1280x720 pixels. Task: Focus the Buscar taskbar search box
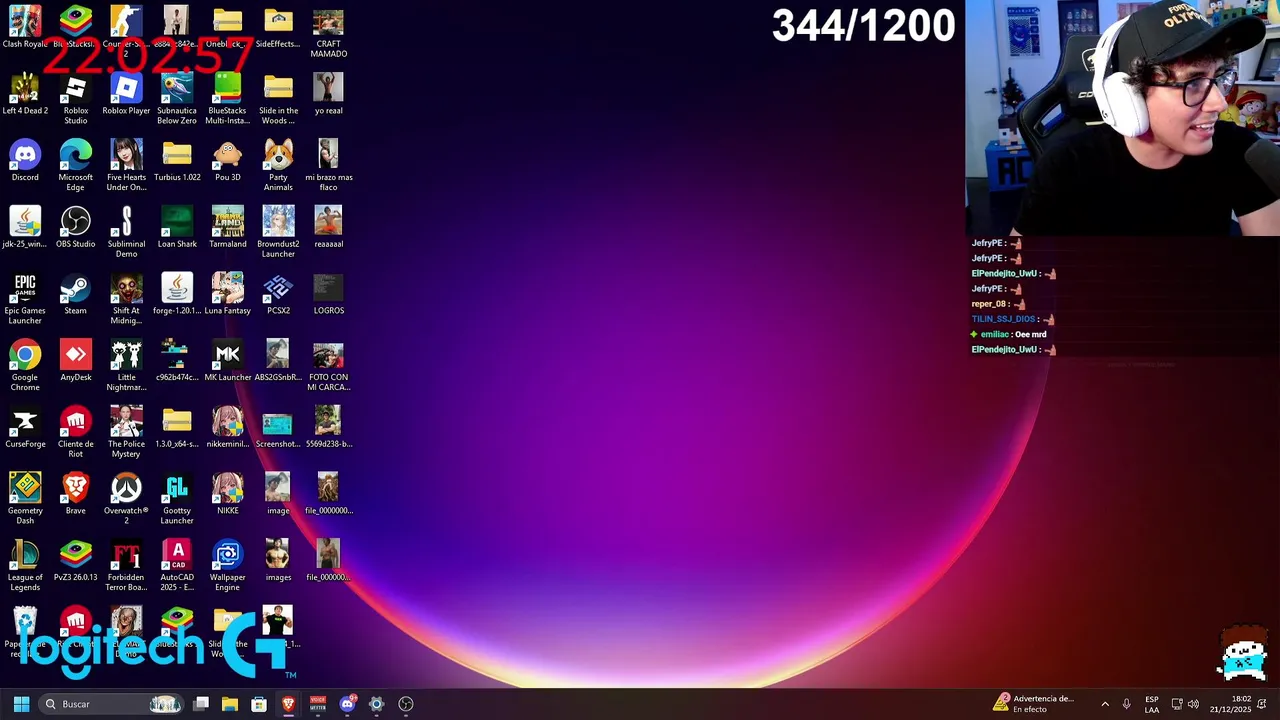tap(113, 704)
